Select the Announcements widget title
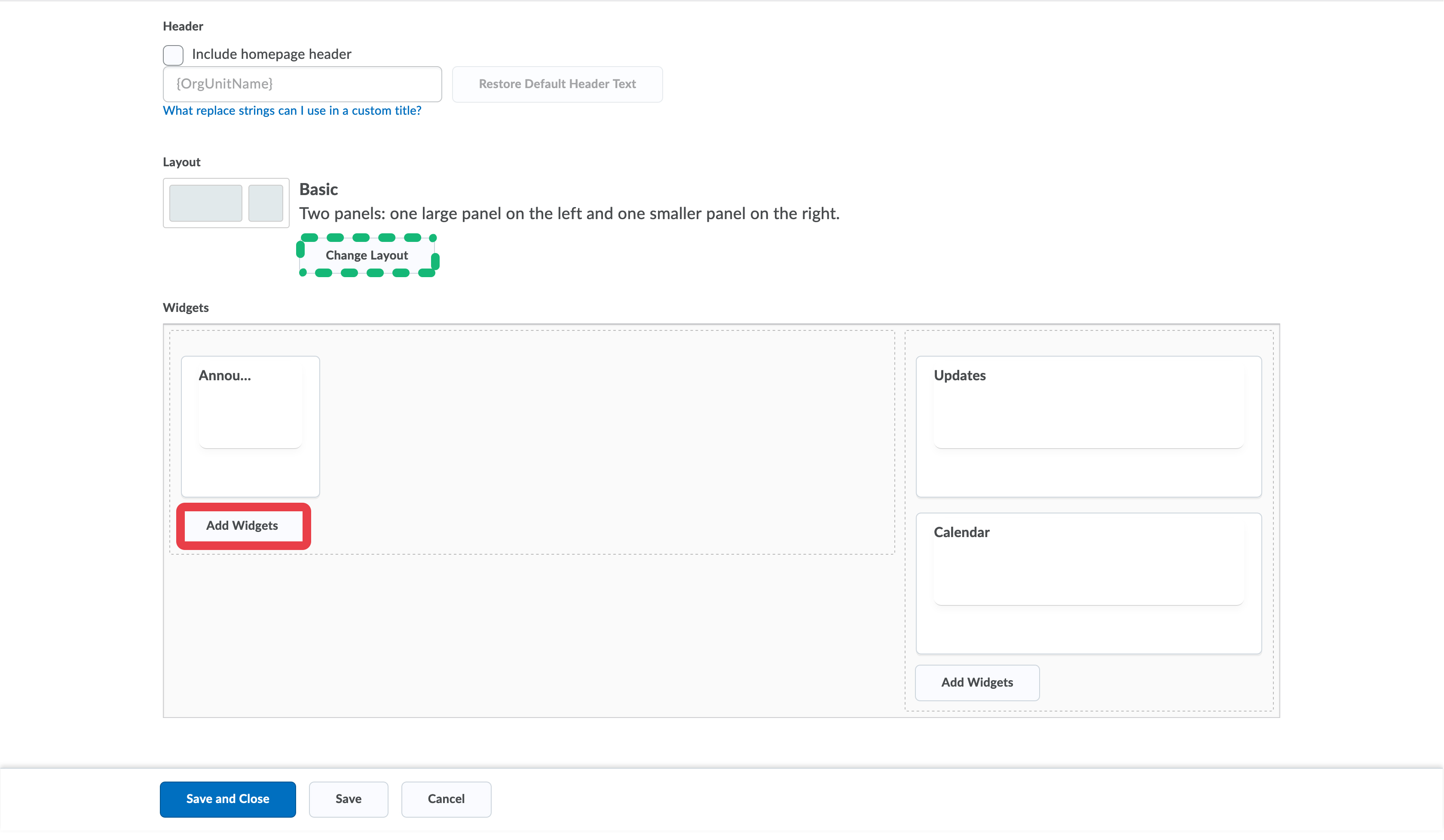This screenshot has width=1444, height=840. point(225,376)
